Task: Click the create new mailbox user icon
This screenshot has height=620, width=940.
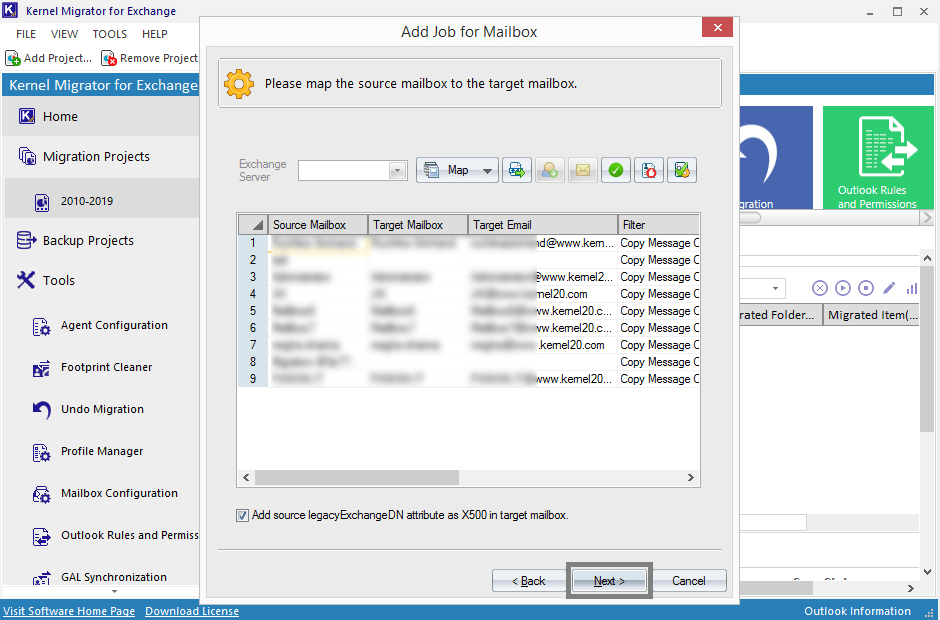Action: 550,171
